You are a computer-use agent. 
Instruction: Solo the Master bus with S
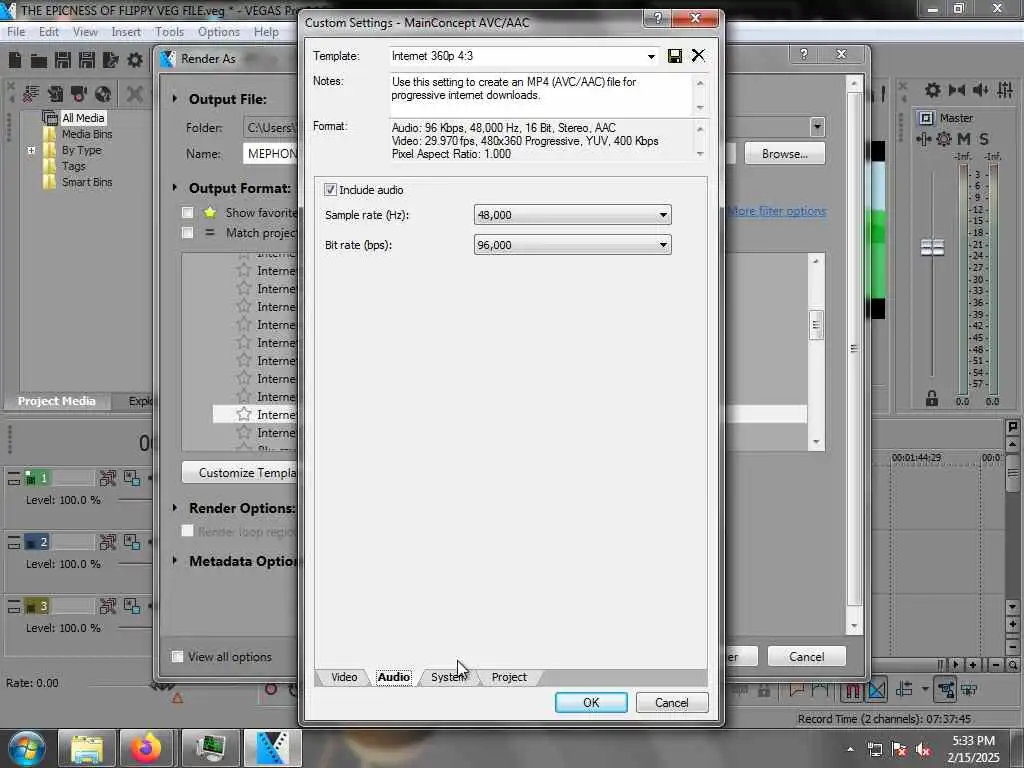click(x=984, y=138)
